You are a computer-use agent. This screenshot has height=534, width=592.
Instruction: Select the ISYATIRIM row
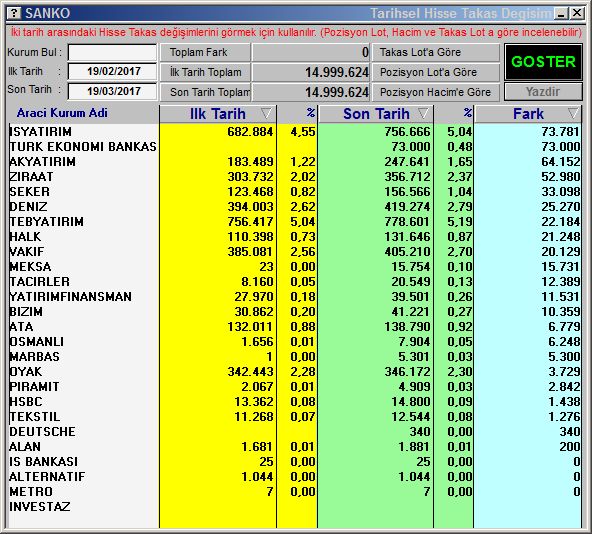294,131
